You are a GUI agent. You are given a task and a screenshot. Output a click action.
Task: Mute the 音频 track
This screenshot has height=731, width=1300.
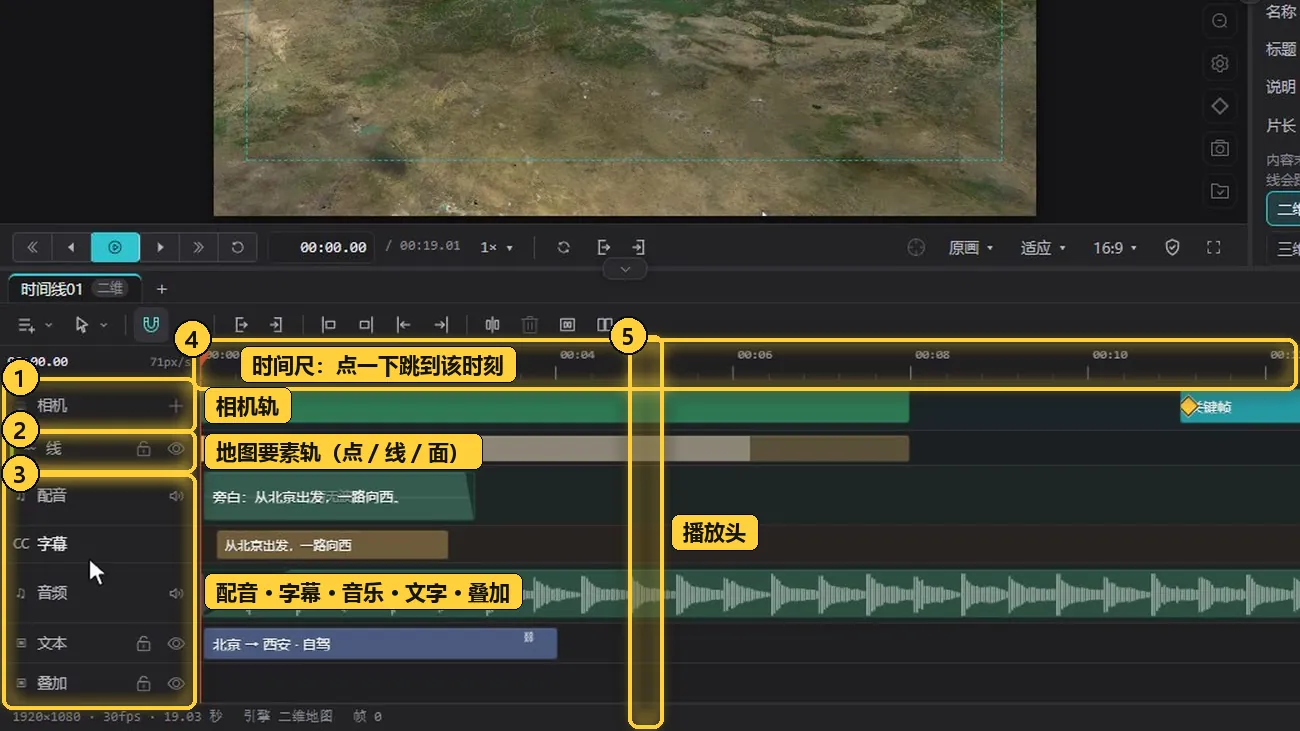point(177,593)
